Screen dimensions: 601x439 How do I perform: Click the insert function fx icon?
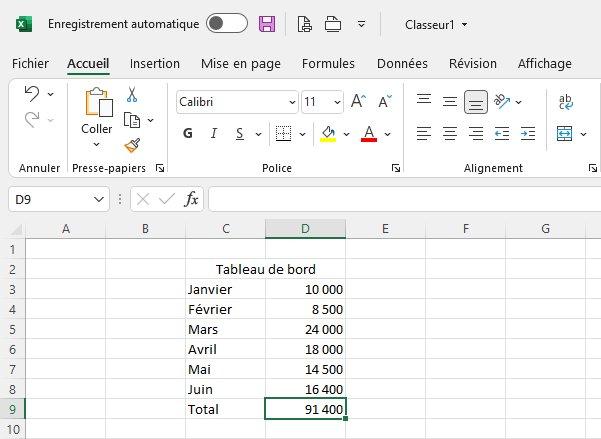point(191,199)
